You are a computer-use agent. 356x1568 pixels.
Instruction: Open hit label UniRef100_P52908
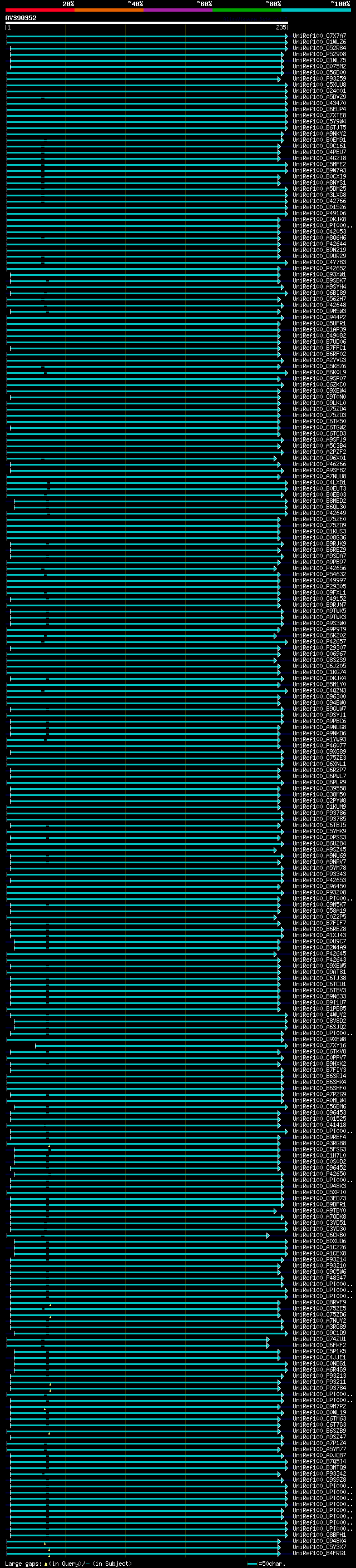(x=319, y=54)
